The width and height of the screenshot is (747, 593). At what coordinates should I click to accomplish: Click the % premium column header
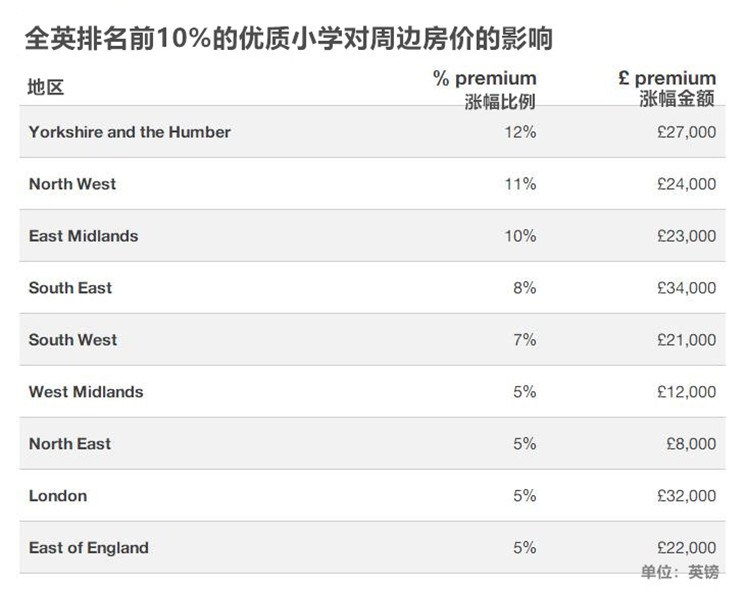click(x=485, y=79)
